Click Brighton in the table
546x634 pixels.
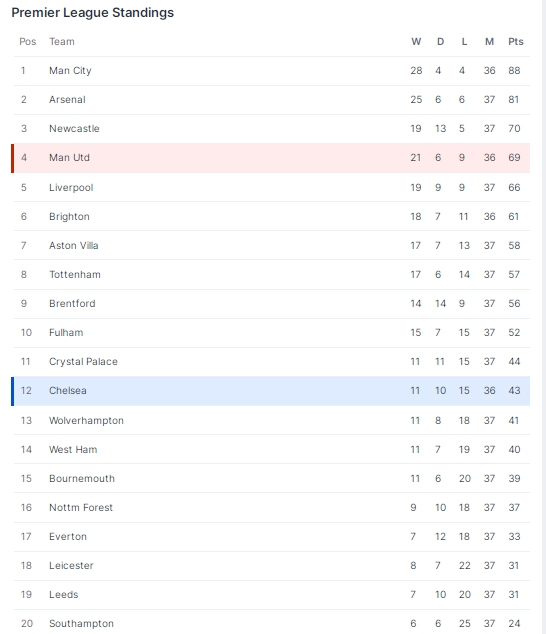69,217
